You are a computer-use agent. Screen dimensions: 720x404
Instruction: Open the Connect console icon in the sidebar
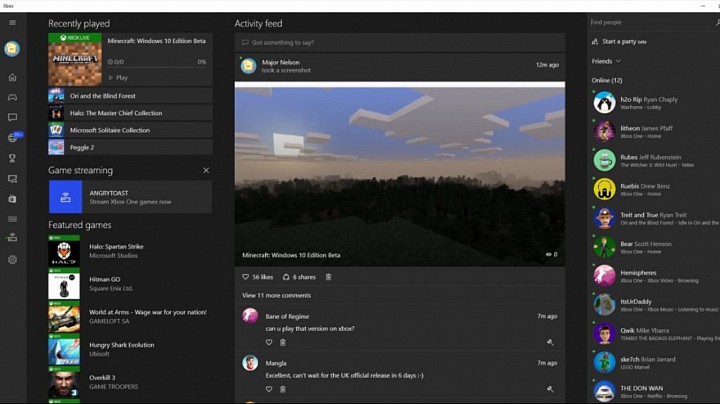[x=12, y=237]
